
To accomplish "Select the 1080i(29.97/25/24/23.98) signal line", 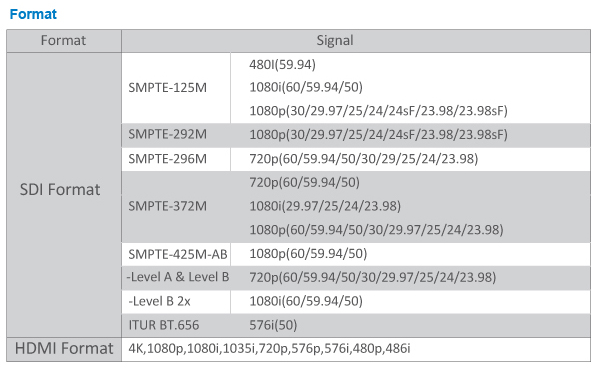I will pyautogui.click(x=325, y=206).
